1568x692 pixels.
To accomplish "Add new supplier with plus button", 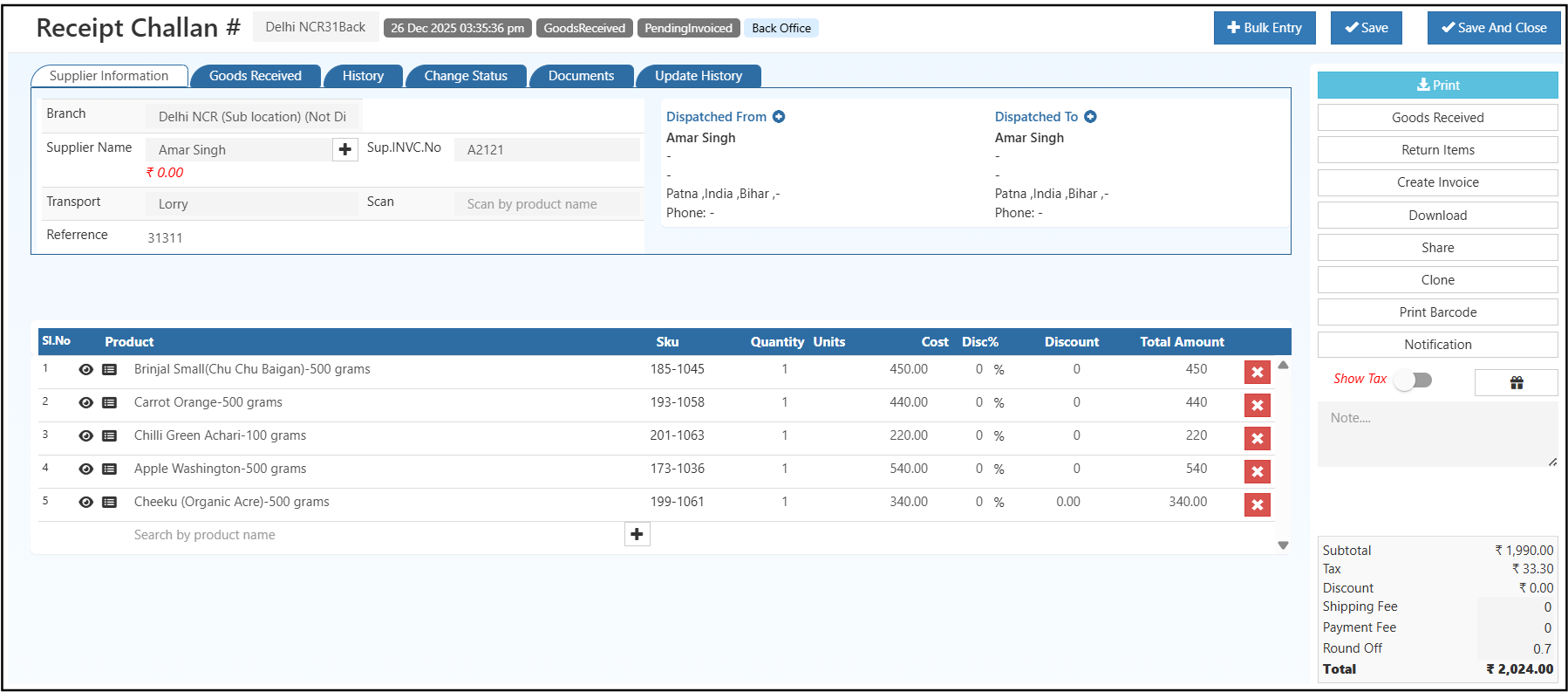I will coord(345,150).
